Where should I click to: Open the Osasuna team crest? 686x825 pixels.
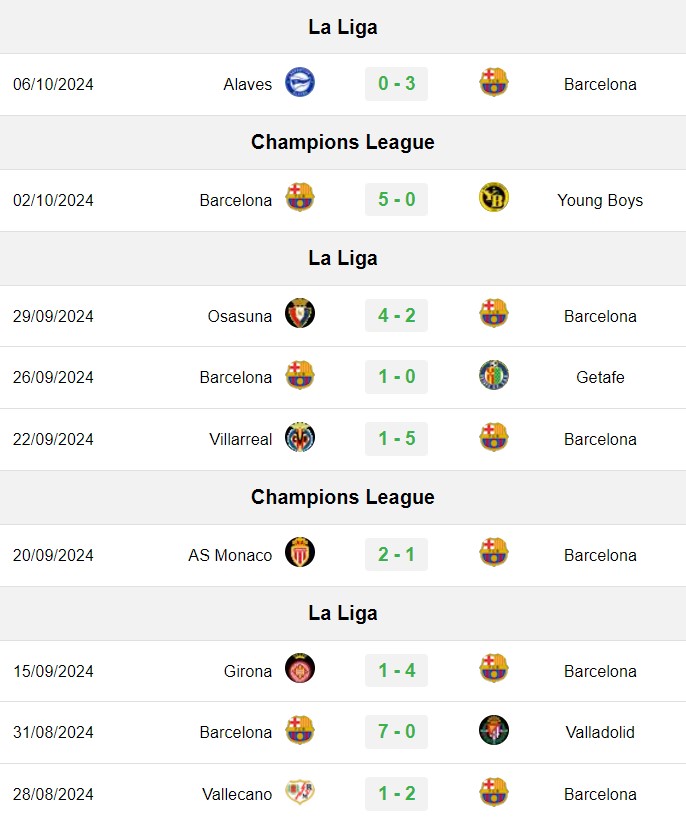[300, 314]
